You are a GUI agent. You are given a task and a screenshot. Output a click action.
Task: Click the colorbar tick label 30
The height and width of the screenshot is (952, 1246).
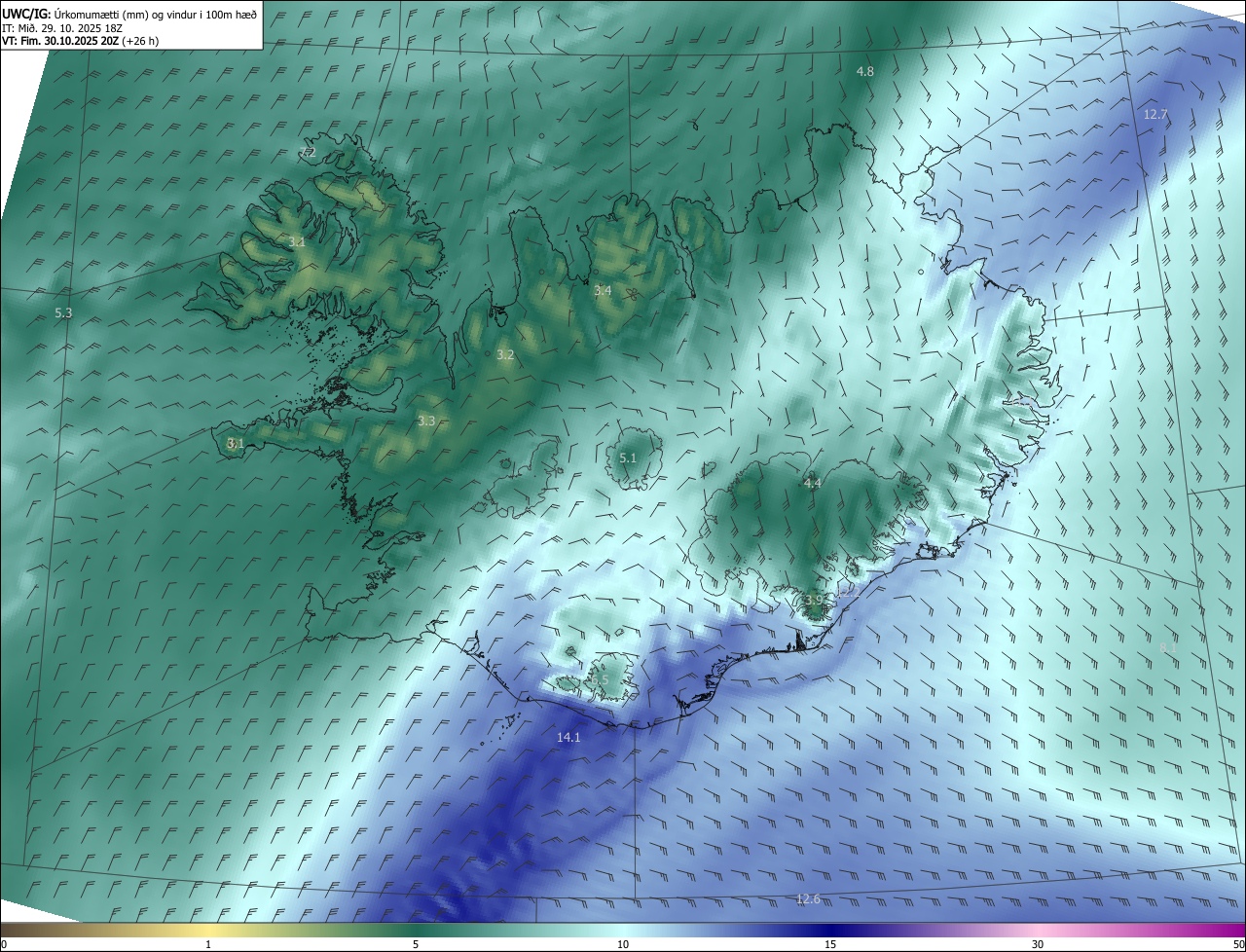click(1038, 944)
